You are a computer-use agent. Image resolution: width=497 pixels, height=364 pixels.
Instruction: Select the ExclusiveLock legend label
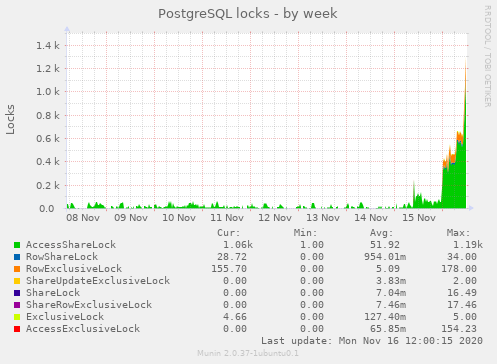[65, 317]
